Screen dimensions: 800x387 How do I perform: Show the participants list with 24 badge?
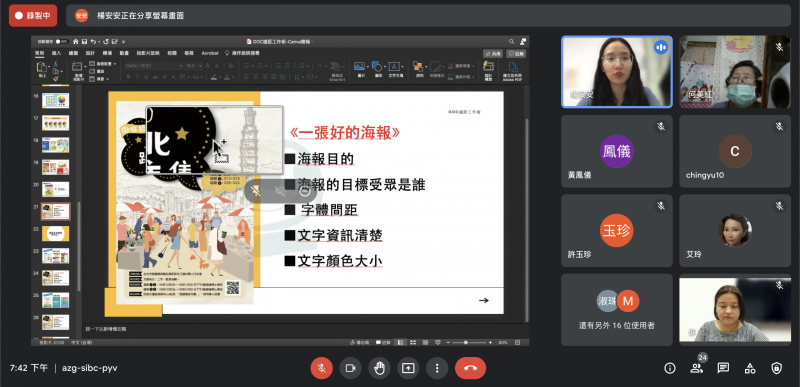tap(696, 368)
